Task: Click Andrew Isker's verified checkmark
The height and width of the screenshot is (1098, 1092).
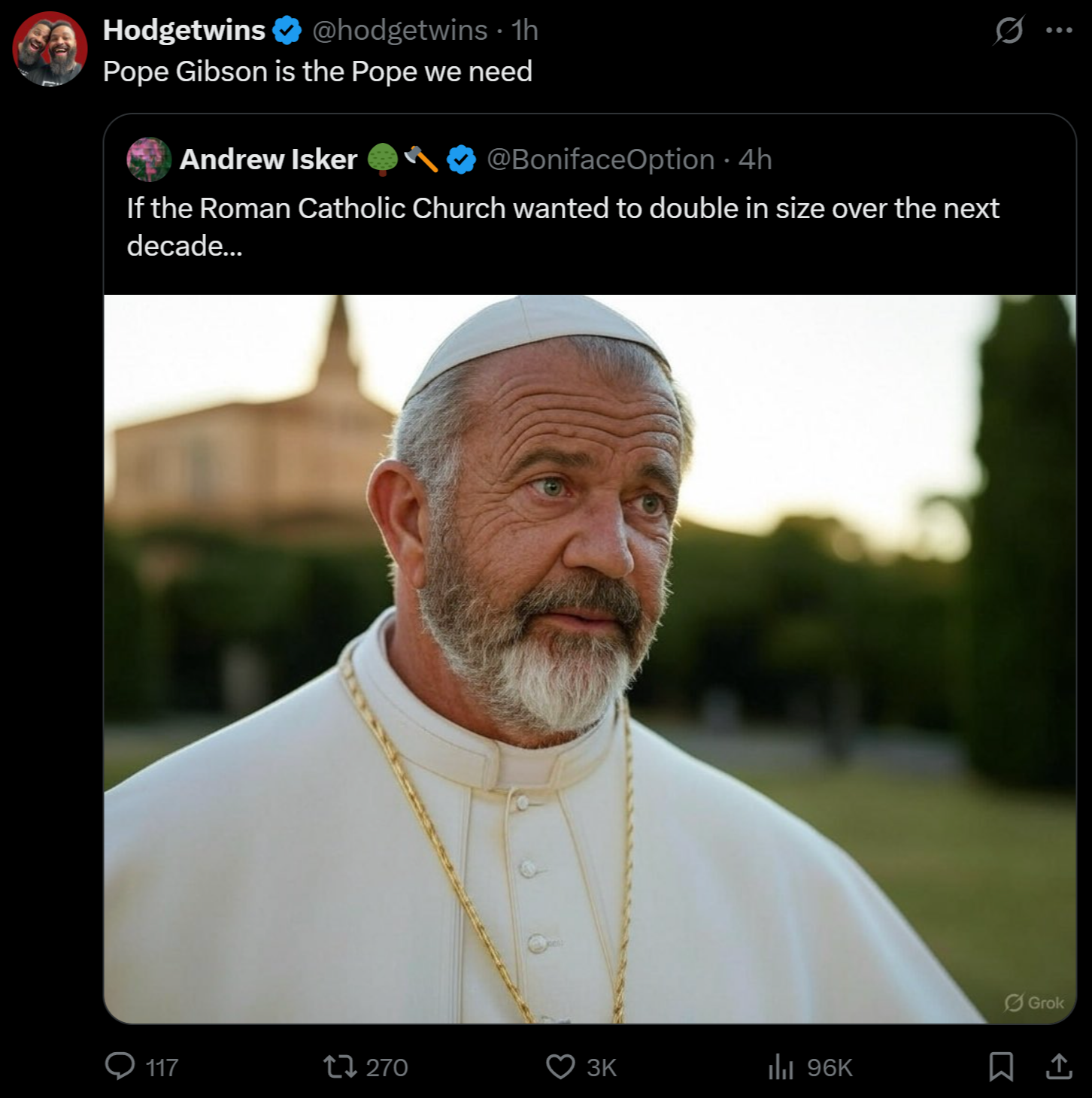Action: coord(460,159)
